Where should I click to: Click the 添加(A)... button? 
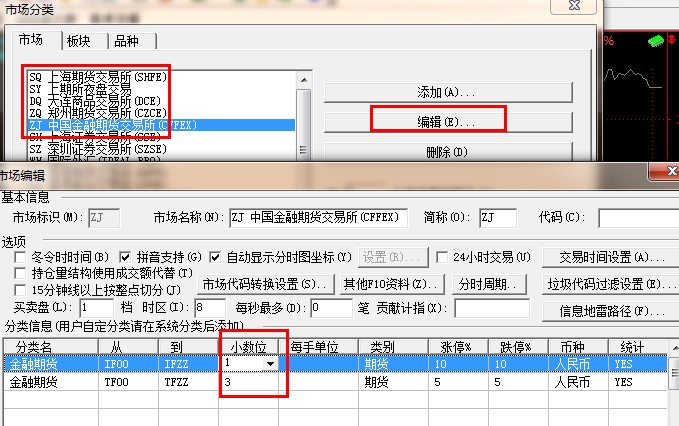click(x=448, y=92)
